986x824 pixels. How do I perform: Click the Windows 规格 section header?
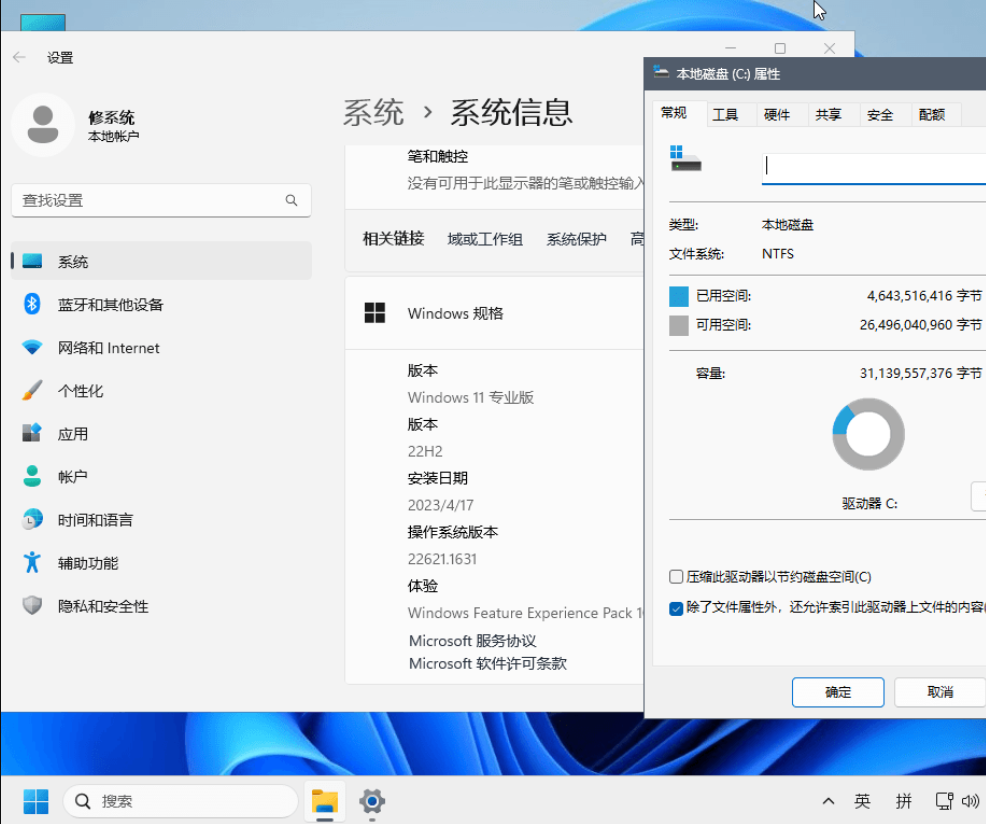[x=494, y=313]
